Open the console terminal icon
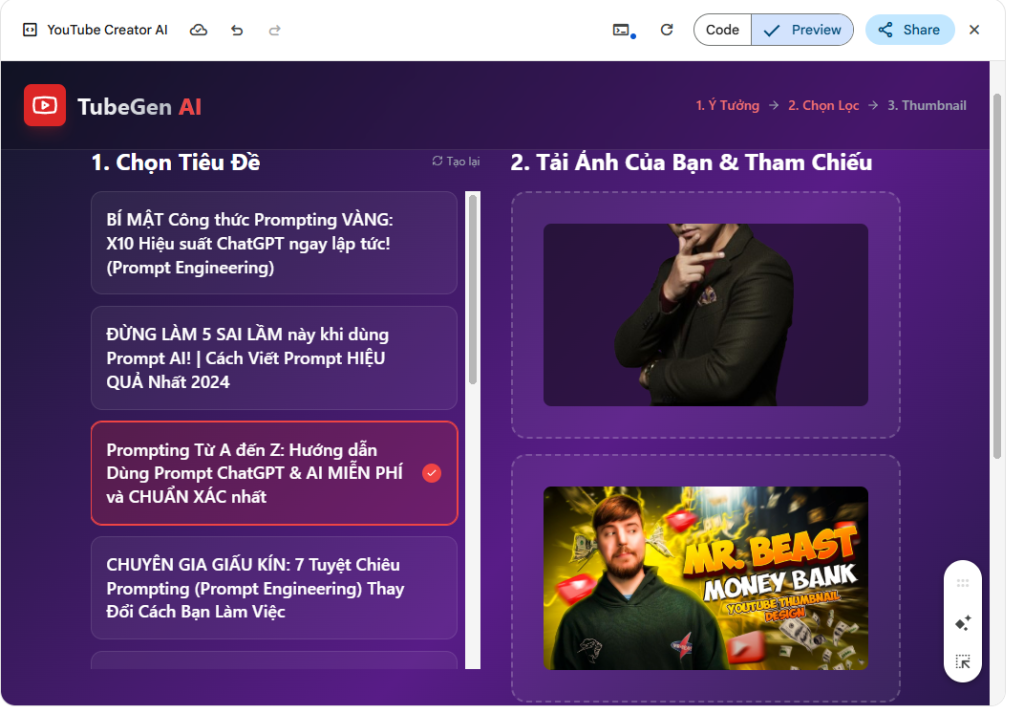 tap(622, 30)
